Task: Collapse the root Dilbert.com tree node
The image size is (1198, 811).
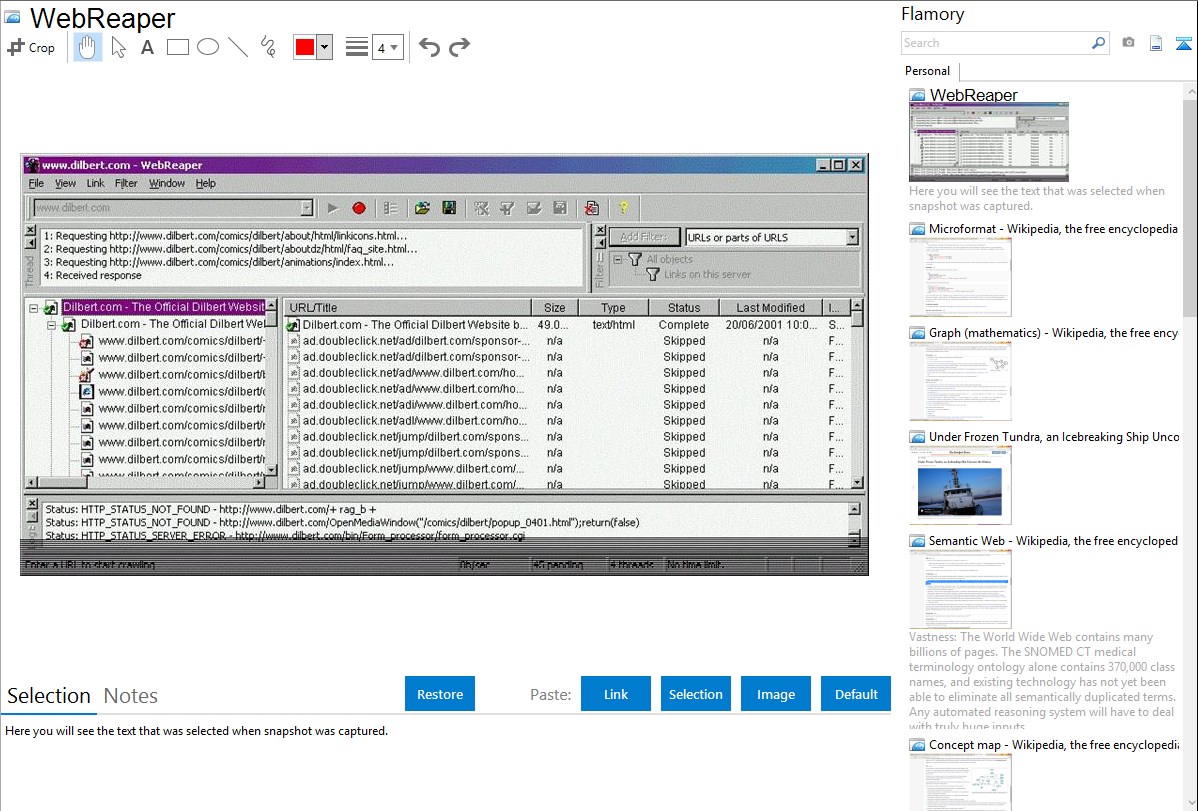Action: click(34, 308)
